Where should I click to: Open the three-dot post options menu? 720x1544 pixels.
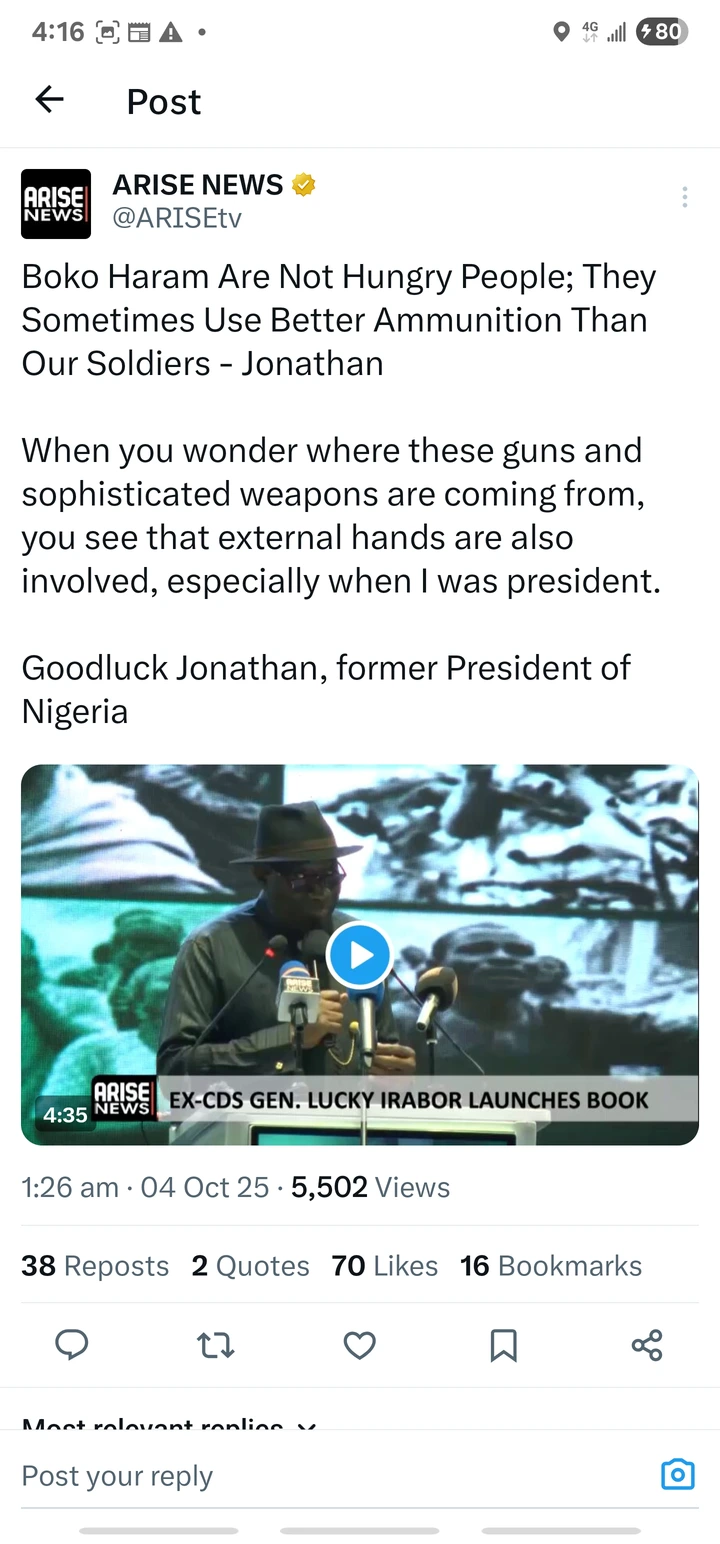(685, 197)
